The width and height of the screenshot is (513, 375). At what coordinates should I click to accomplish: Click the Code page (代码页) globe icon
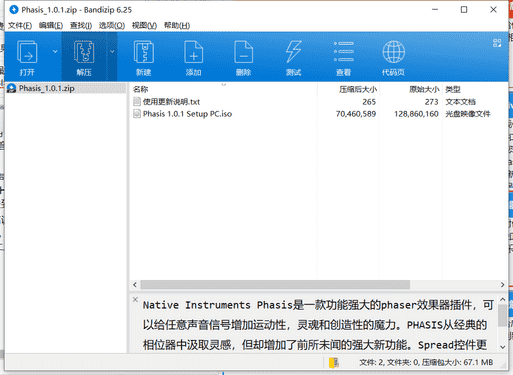pos(393,52)
